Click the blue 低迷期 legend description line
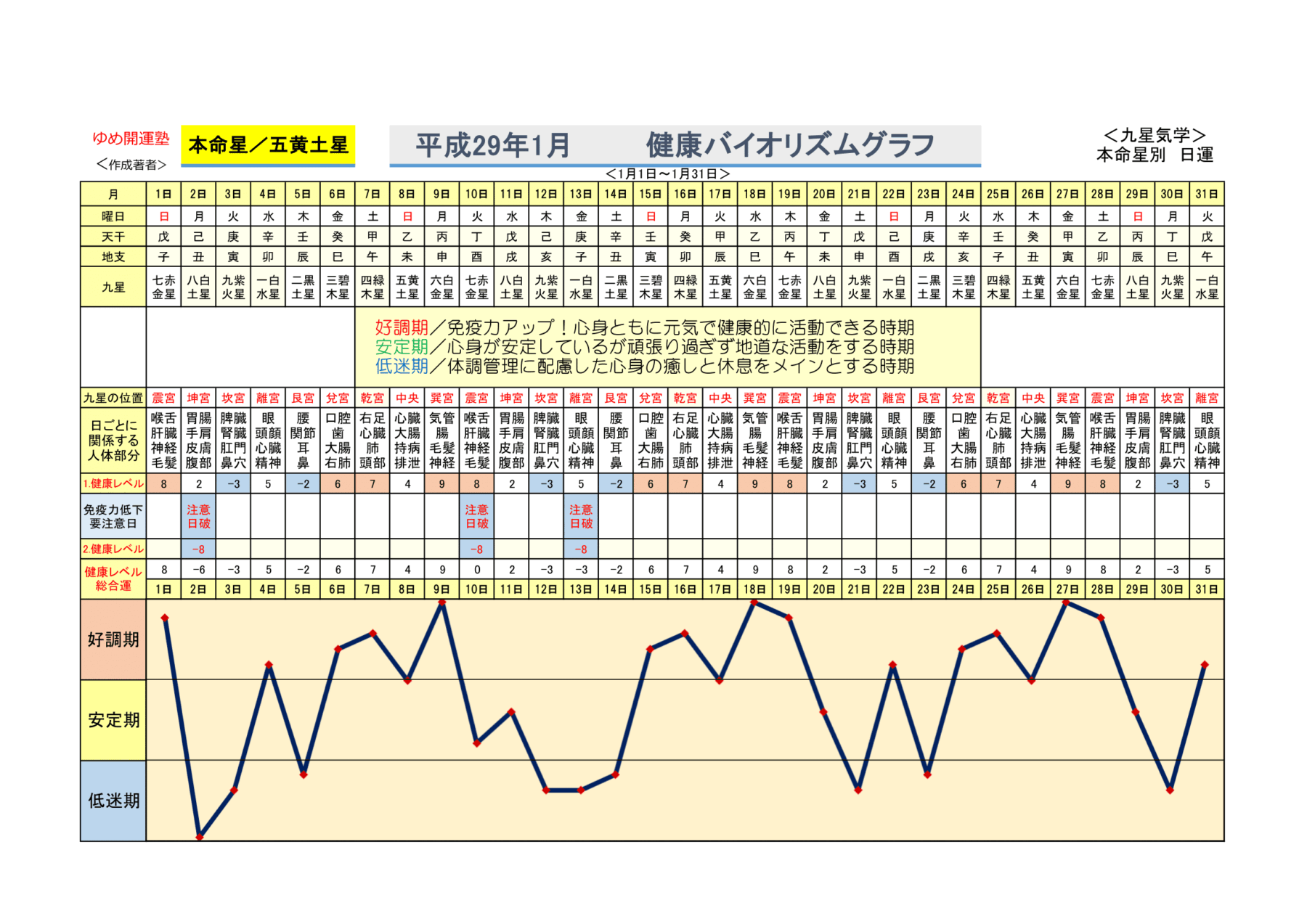 click(x=644, y=367)
